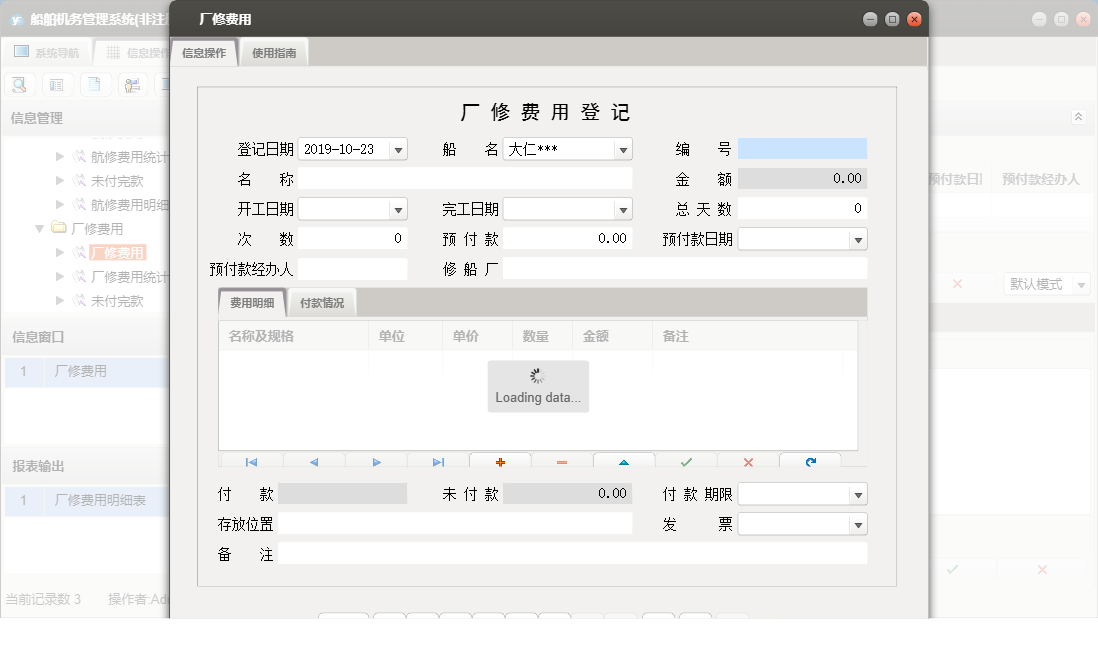The image size is (1098, 655).
Task: Open the 登记日期 date dropdown
Action: pos(398,150)
